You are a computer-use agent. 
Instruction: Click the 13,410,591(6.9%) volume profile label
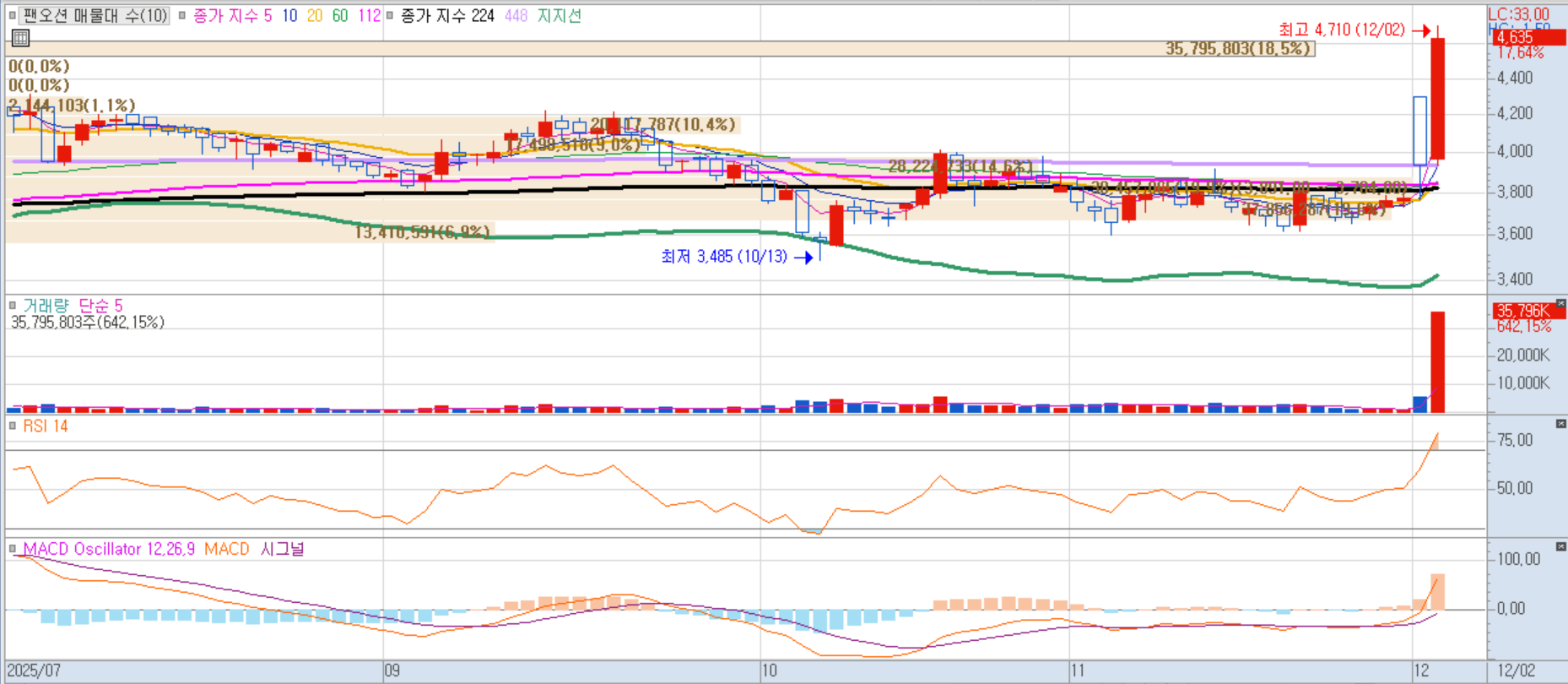(422, 231)
